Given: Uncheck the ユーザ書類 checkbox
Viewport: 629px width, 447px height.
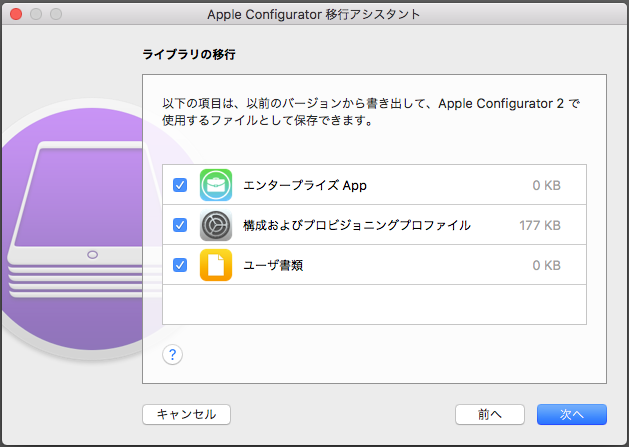Looking at the screenshot, I should 180,265.
